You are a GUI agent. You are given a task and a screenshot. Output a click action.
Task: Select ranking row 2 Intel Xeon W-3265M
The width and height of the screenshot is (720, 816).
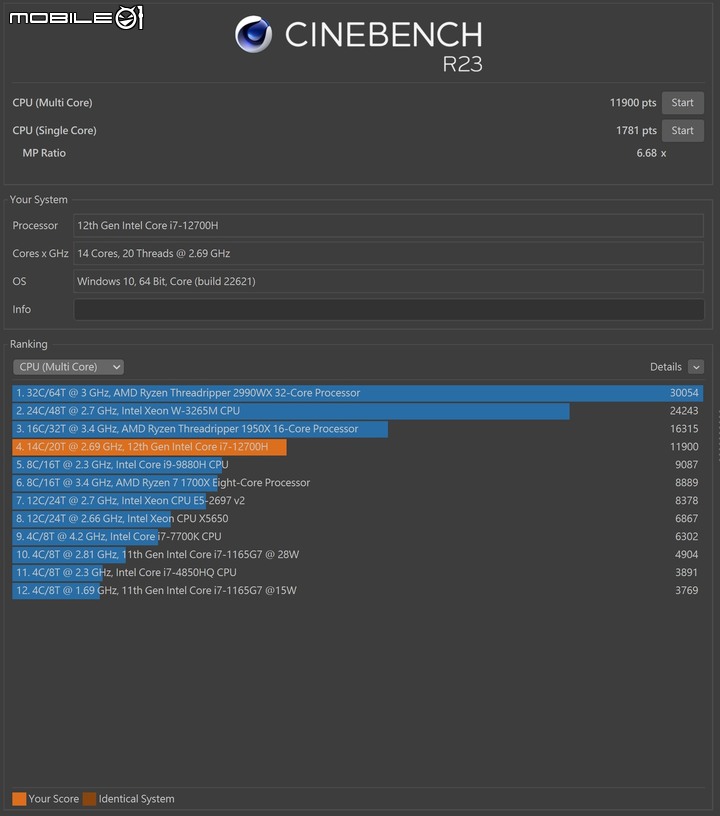click(357, 411)
